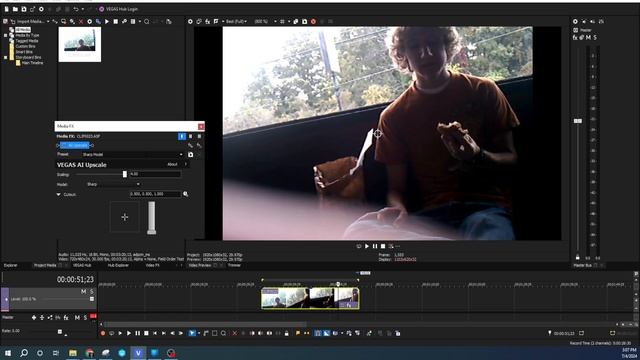Expand the Media By Type node
The height and width of the screenshot is (360, 640).
(6, 35)
